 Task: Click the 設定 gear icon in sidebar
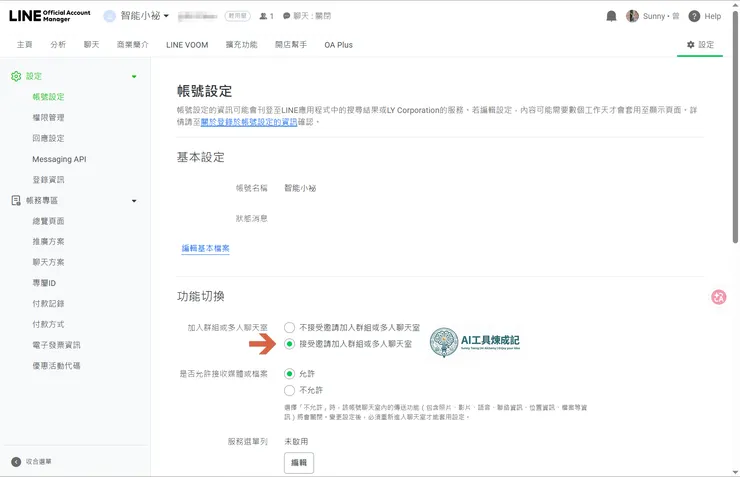pyautogui.click(x=16, y=76)
